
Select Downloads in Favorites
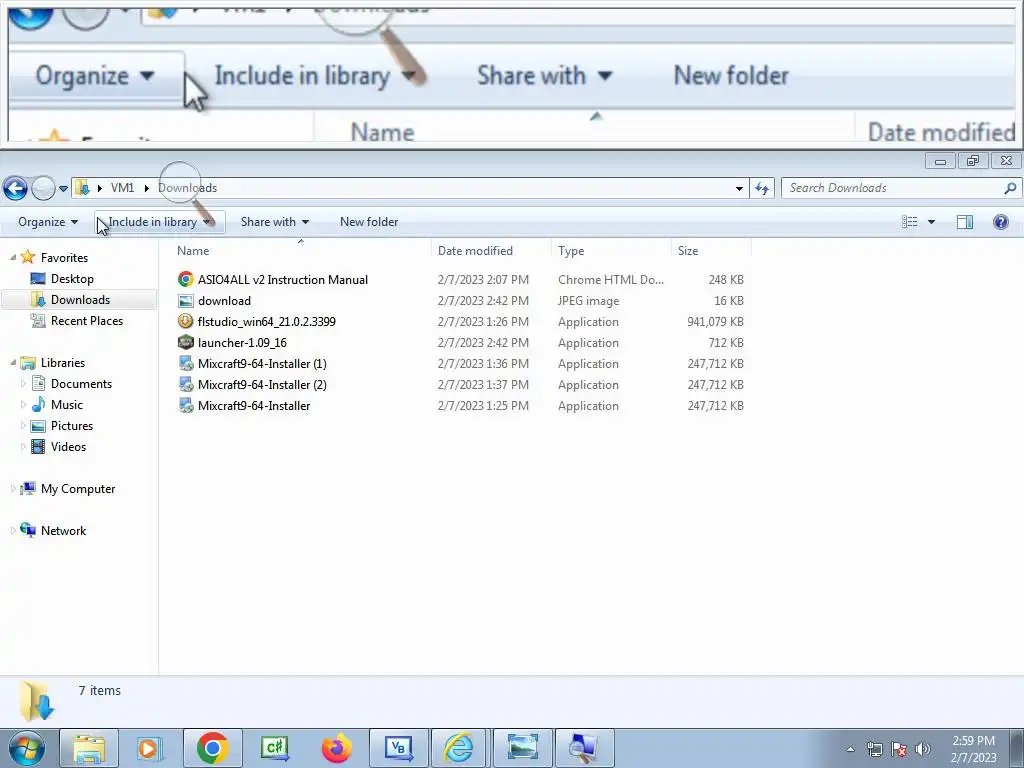pyautogui.click(x=80, y=300)
